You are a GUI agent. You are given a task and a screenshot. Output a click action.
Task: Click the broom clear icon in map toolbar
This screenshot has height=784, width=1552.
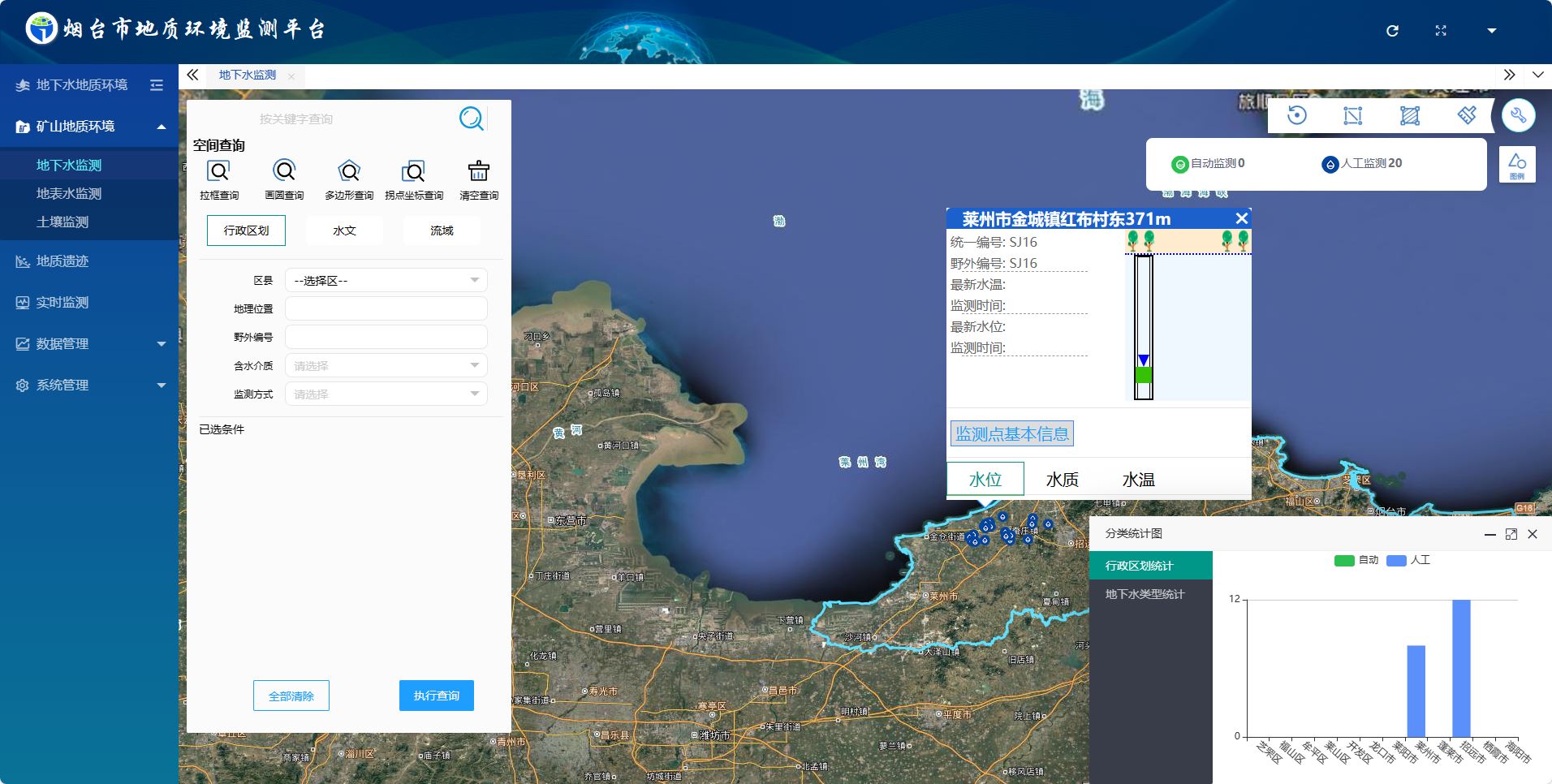pyautogui.click(x=1467, y=115)
